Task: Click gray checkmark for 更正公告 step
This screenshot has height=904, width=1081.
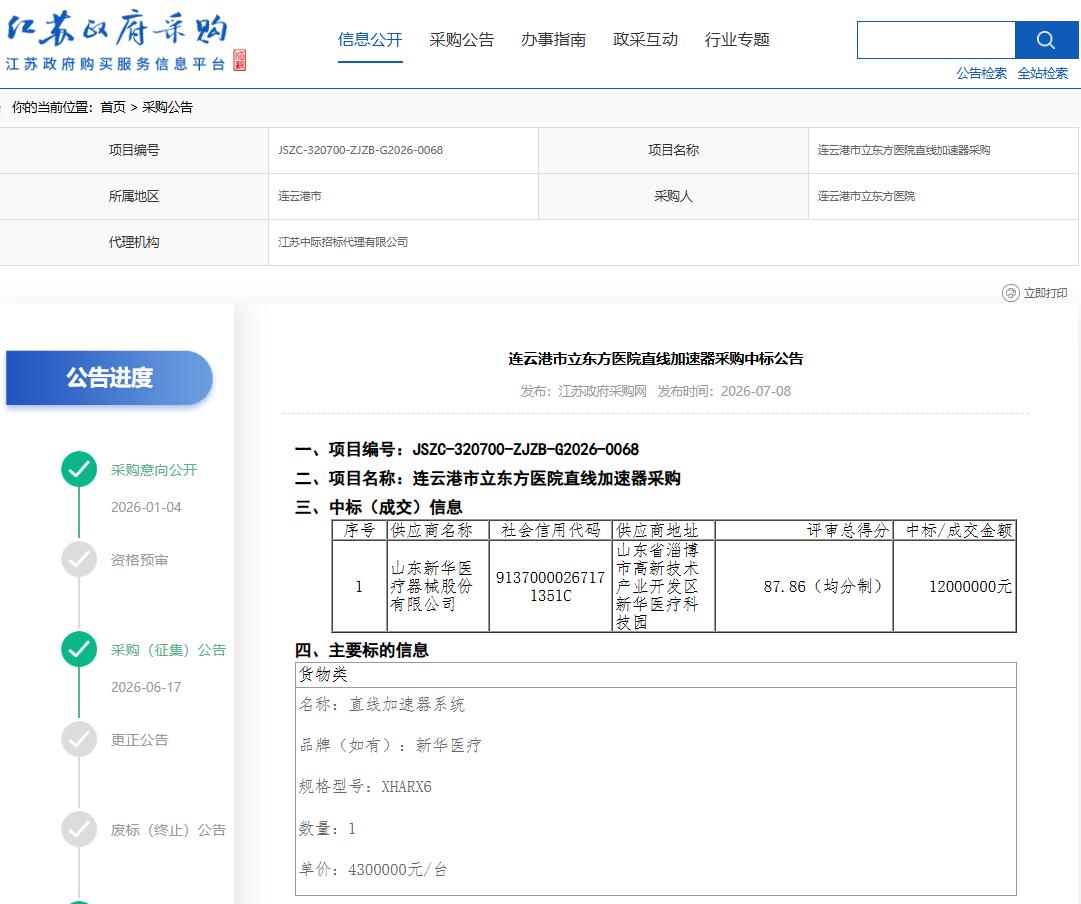Action: 79,739
